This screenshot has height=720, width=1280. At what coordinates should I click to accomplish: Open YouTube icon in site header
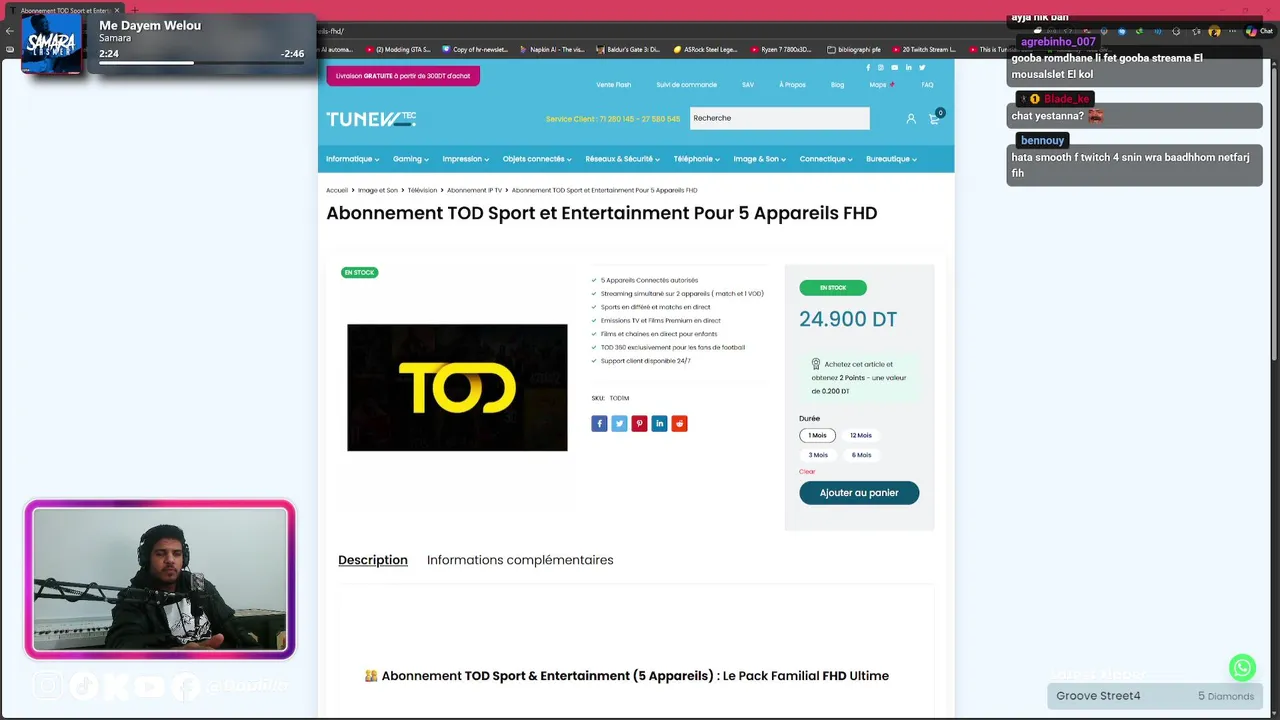[895, 68]
